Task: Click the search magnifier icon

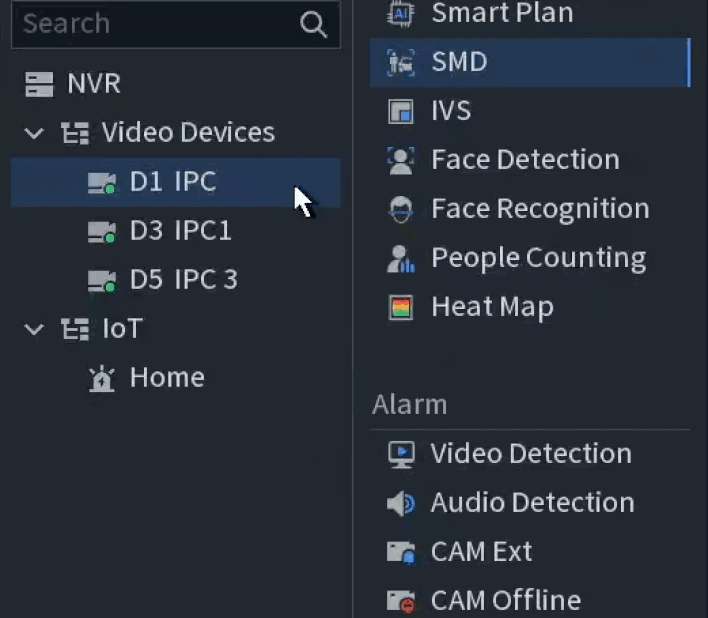Action: tap(314, 26)
